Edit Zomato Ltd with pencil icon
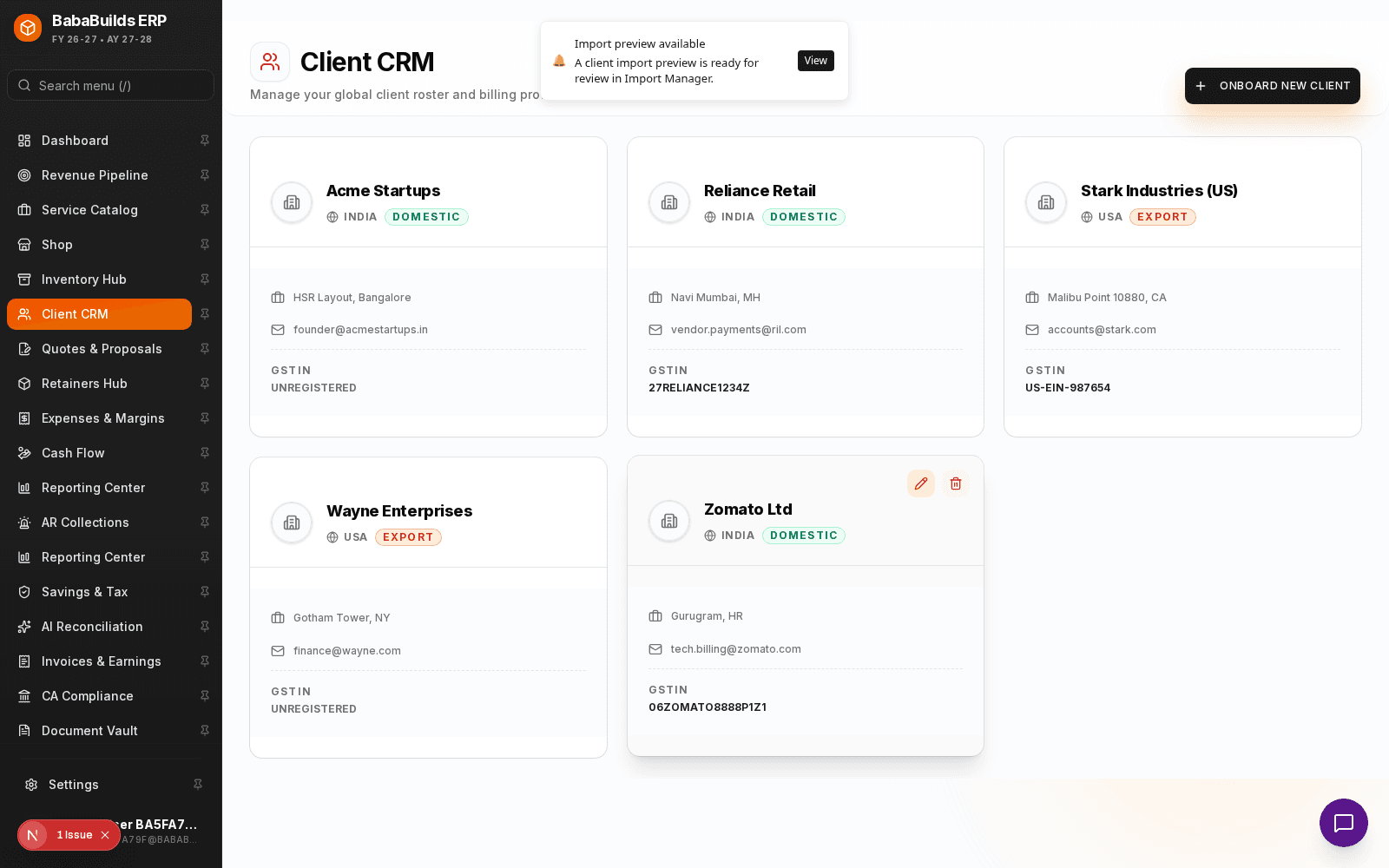The width and height of the screenshot is (1389, 868). 921,483
